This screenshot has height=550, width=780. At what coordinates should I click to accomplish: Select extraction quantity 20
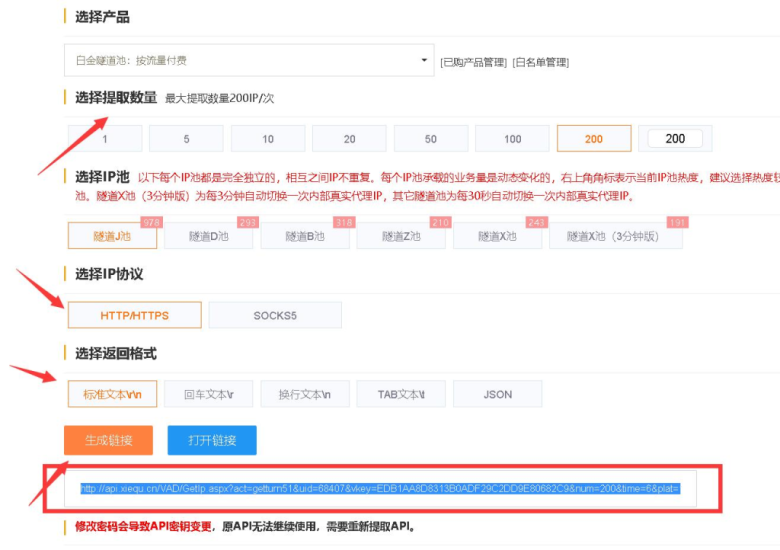pyautogui.click(x=349, y=139)
